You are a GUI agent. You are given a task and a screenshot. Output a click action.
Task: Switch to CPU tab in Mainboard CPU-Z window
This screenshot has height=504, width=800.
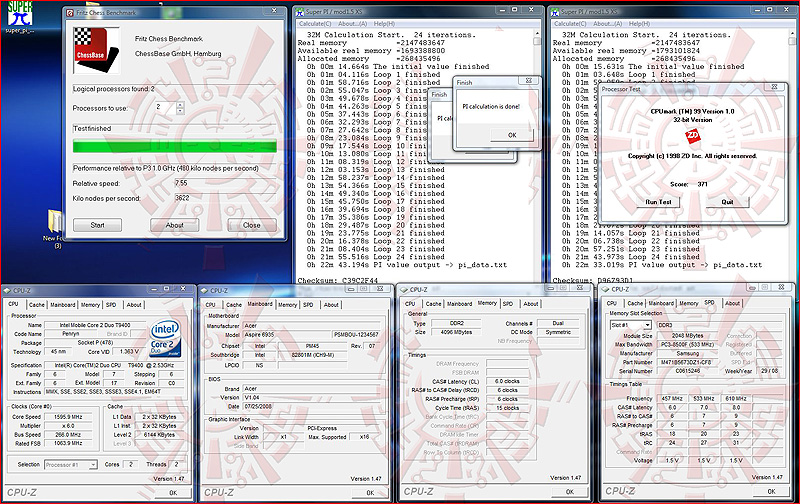pos(210,305)
